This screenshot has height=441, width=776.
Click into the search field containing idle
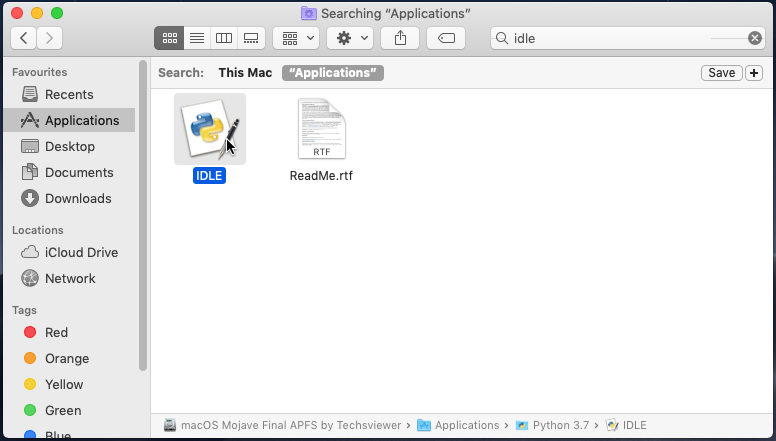click(627, 38)
